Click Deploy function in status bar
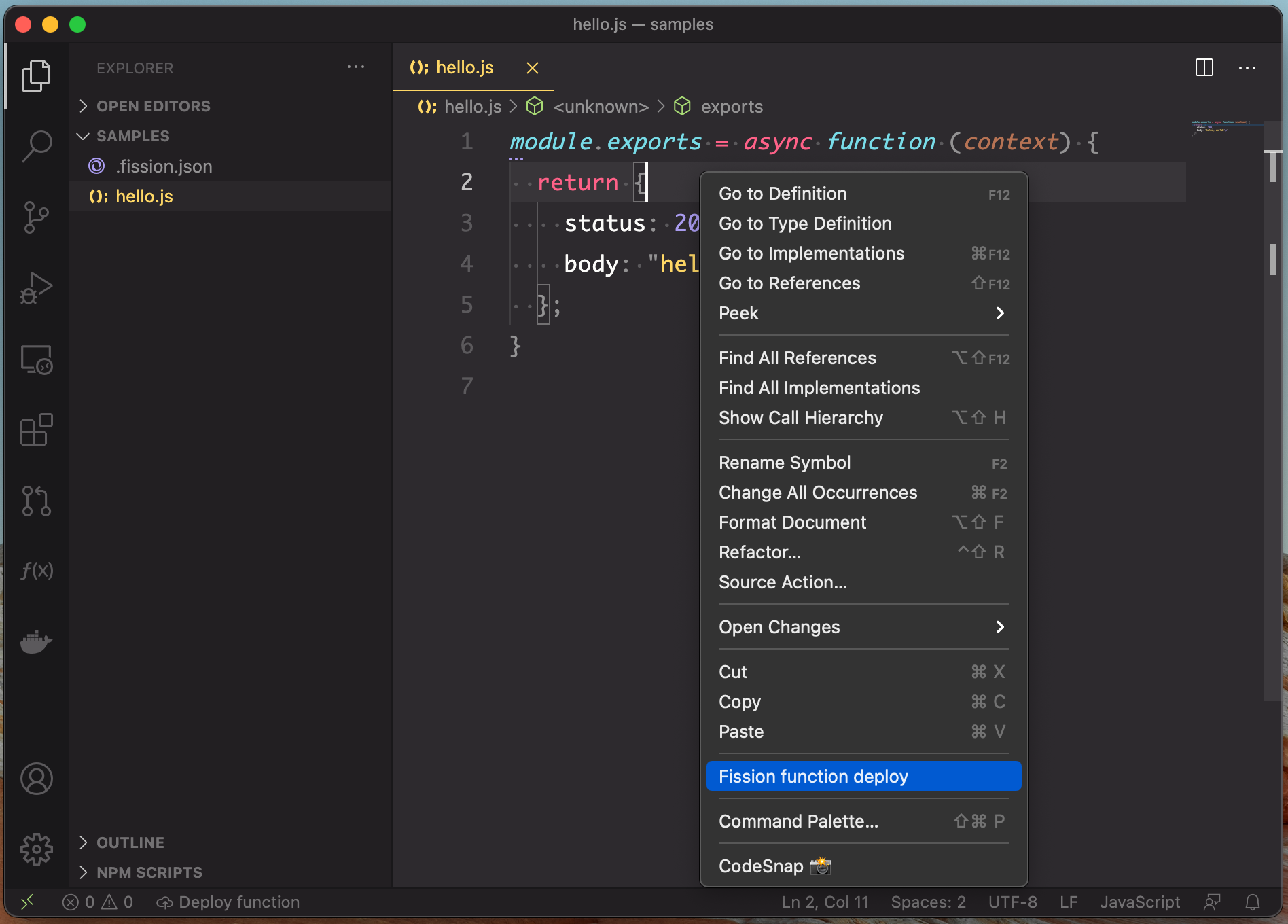Screen dimensions: 1288x924 tap(229, 902)
